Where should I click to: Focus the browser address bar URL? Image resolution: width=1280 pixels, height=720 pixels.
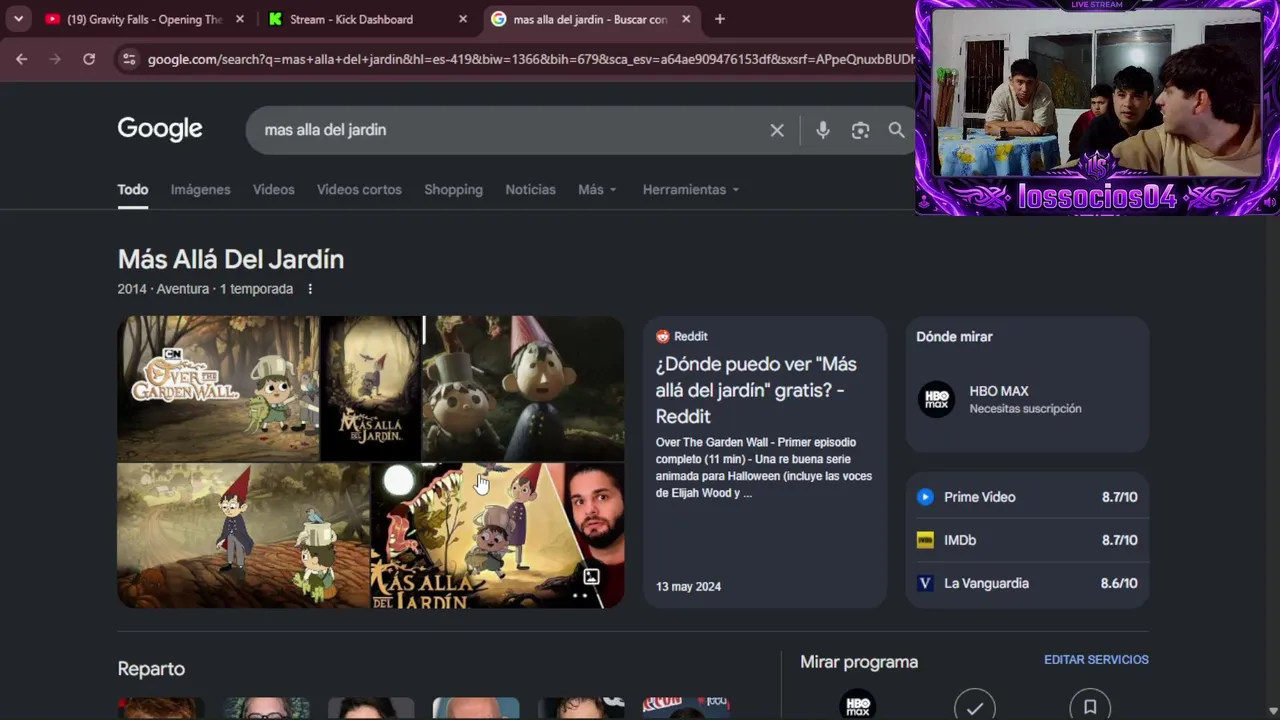[530, 59]
